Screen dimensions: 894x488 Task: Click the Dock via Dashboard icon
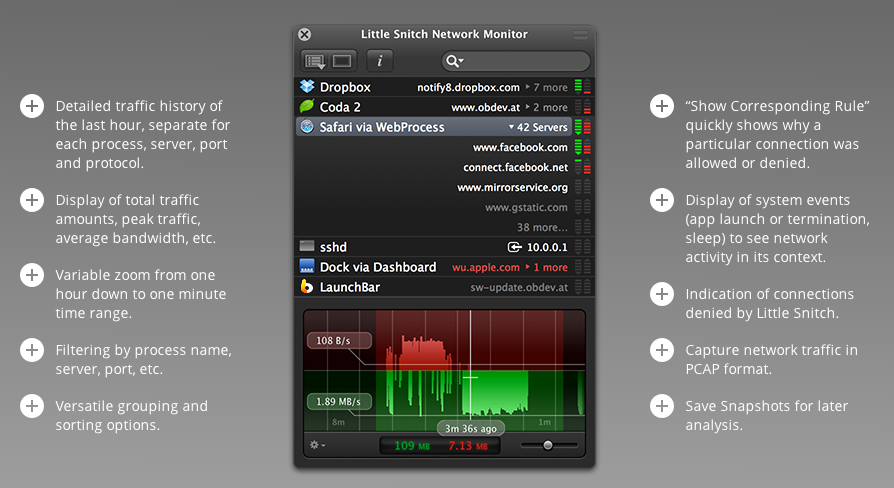(307, 267)
